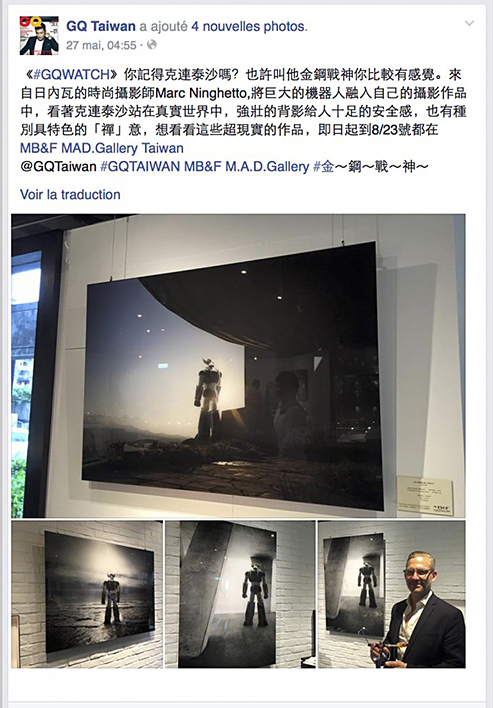Click the GQ Taiwan profile picture
Viewport: 493px width, 708px height.
pyautogui.click(x=39, y=35)
